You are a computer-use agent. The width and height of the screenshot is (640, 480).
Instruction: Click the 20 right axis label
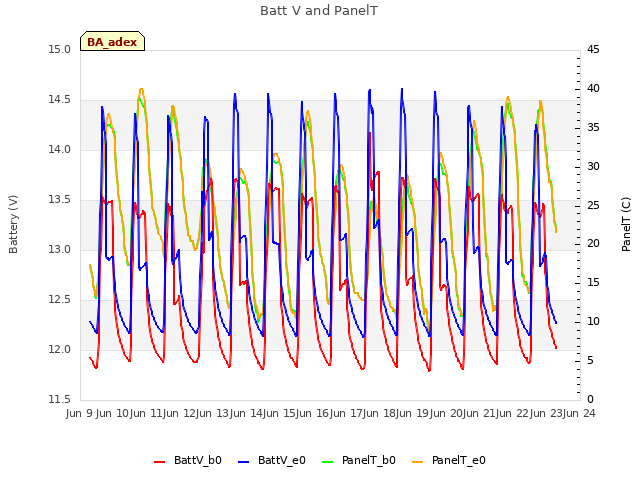[x=593, y=244]
